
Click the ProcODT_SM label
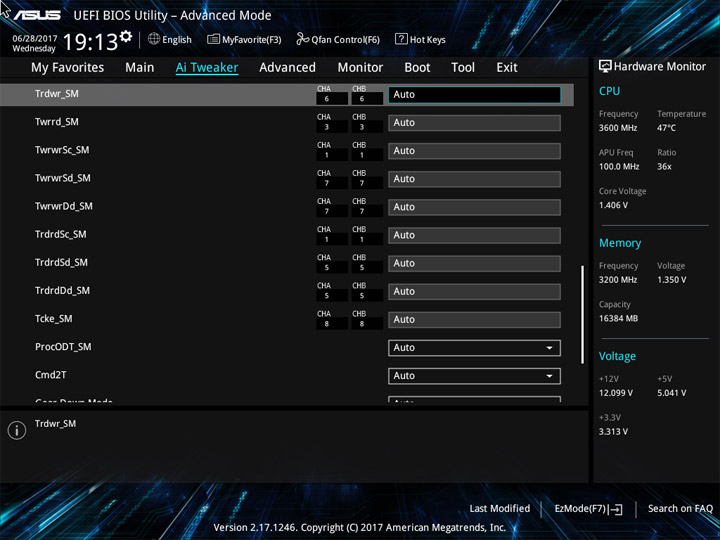point(63,347)
